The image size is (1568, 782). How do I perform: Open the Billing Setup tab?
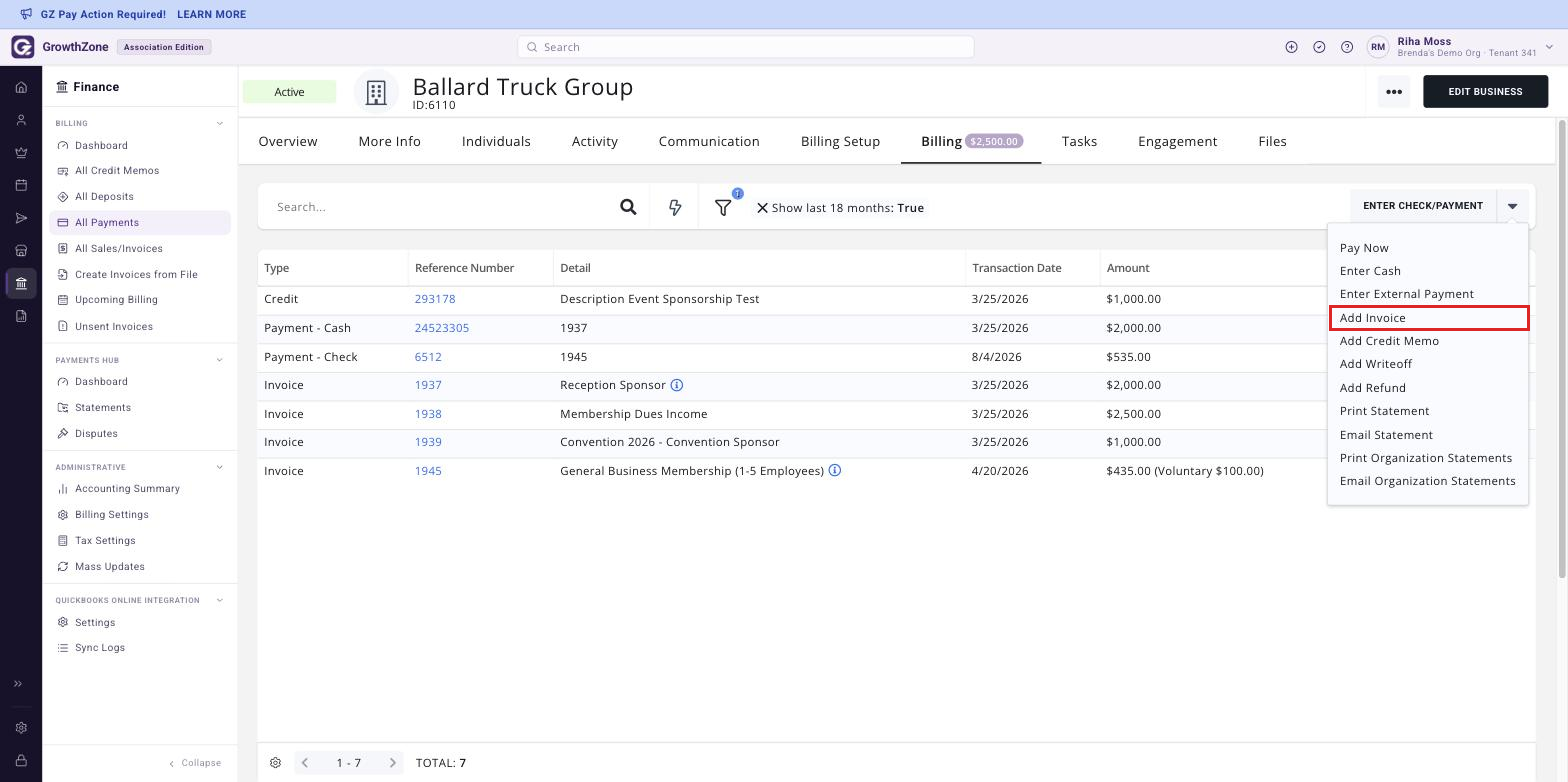[840, 141]
